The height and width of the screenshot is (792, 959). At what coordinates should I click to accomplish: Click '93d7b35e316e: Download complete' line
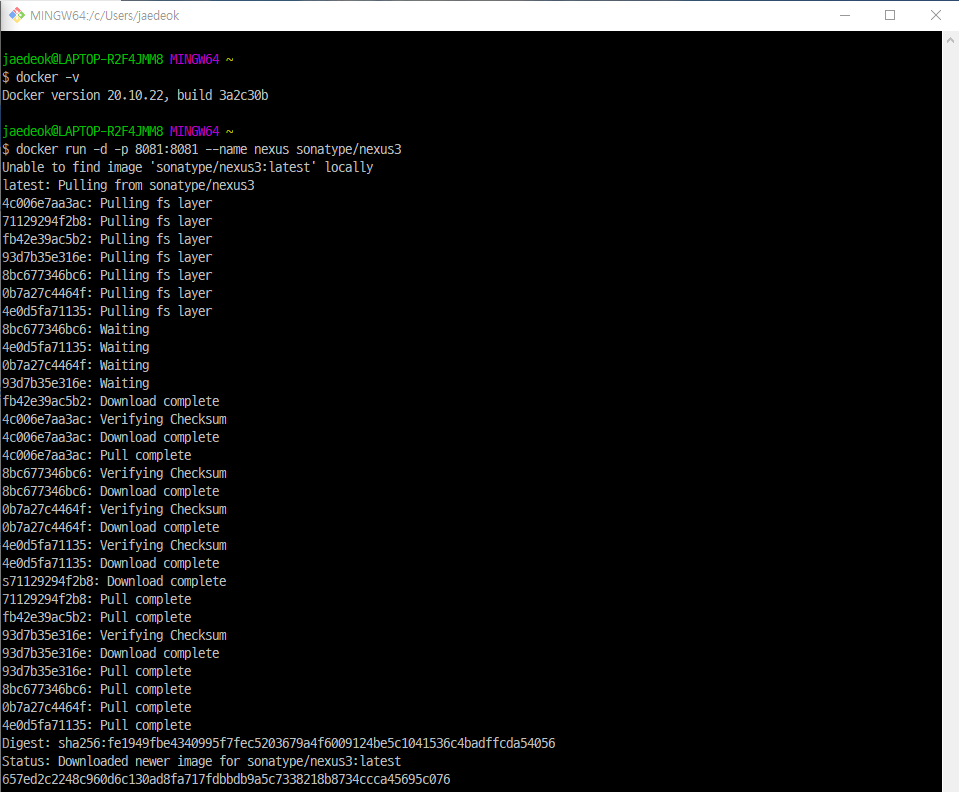(111, 653)
